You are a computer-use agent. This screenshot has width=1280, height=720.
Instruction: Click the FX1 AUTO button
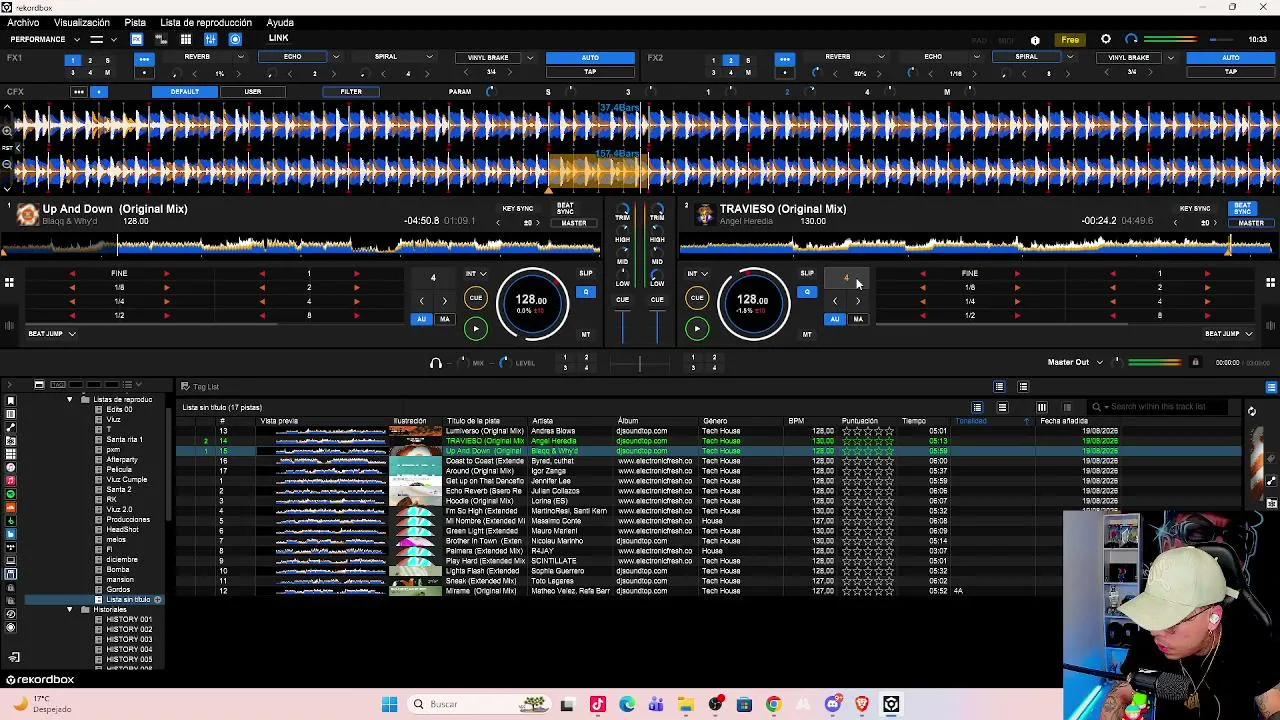coord(590,57)
